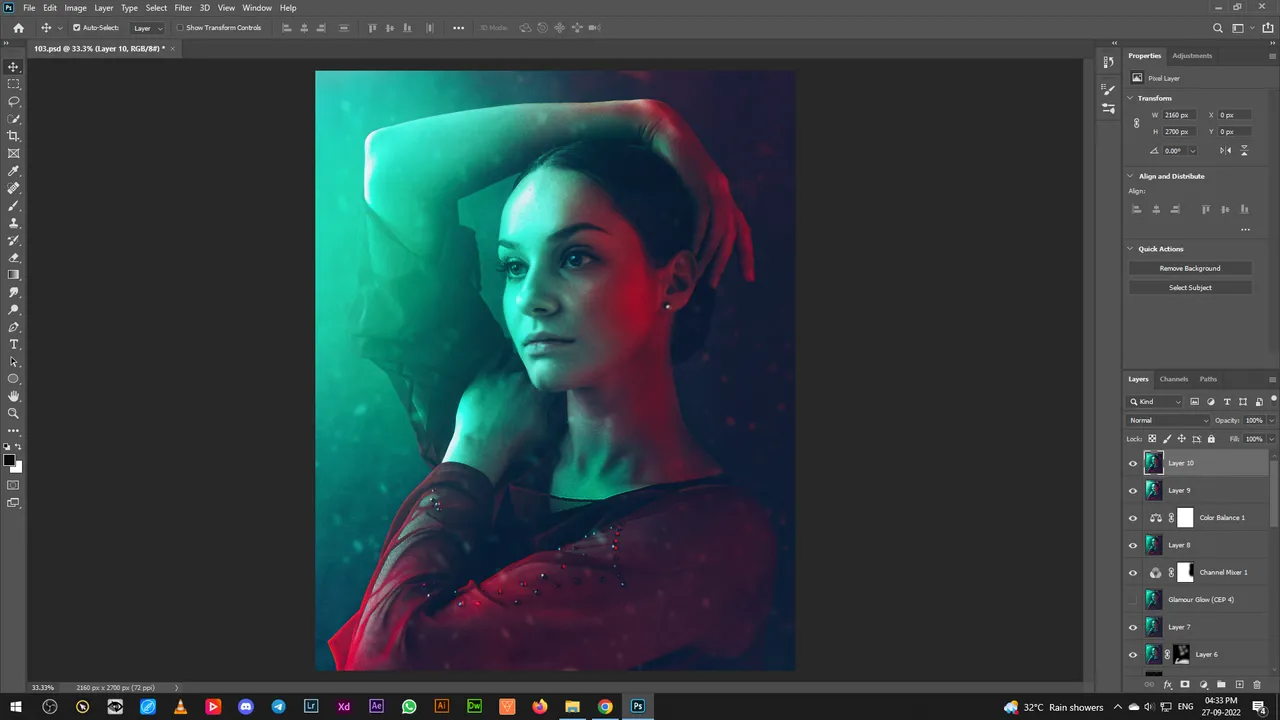Hide Layer 9 using eye icon
The height and width of the screenshot is (720, 1280).
pos(1133,490)
